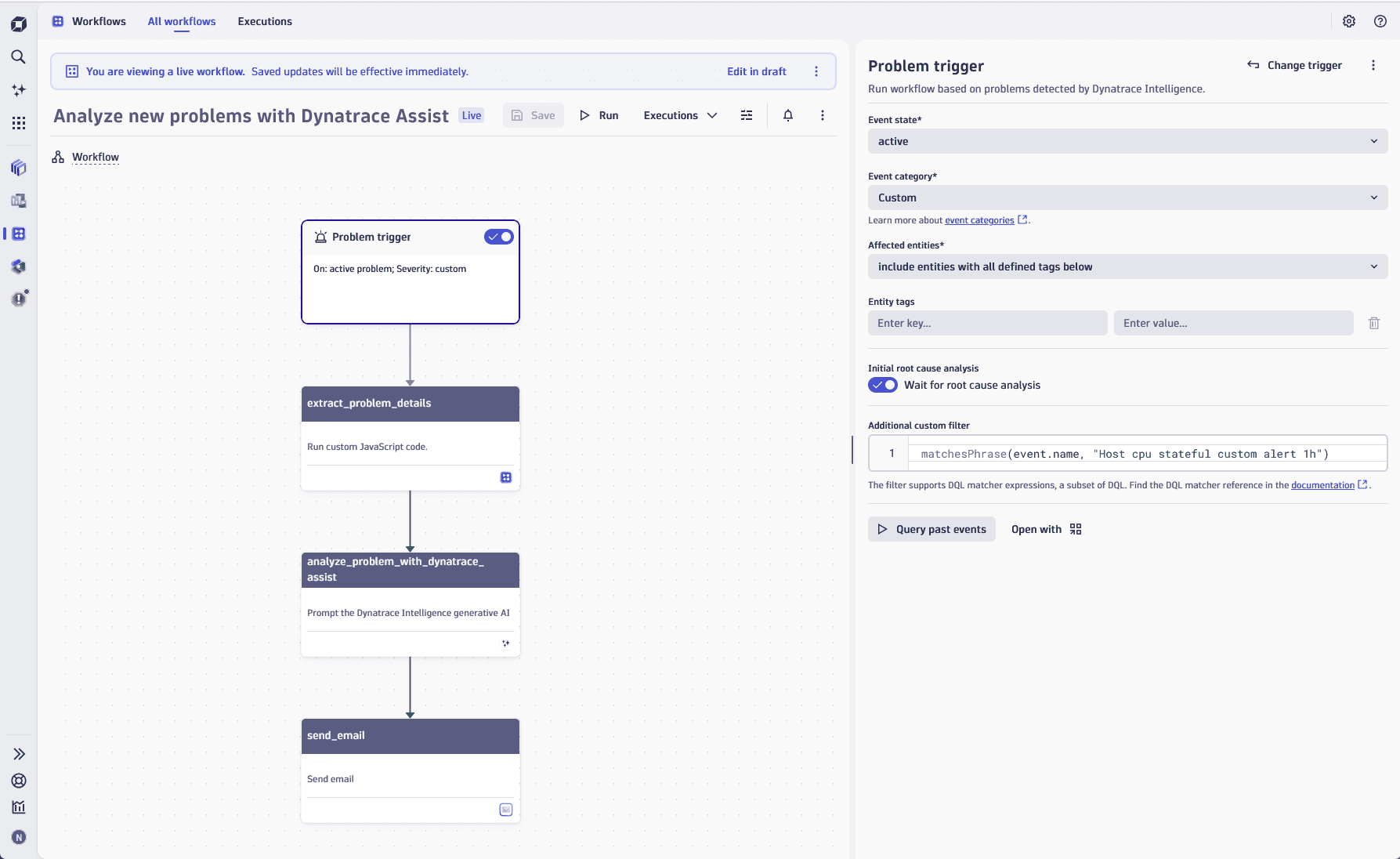Open the Event category dropdown
The height and width of the screenshot is (859, 1400).
(1127, 198)
